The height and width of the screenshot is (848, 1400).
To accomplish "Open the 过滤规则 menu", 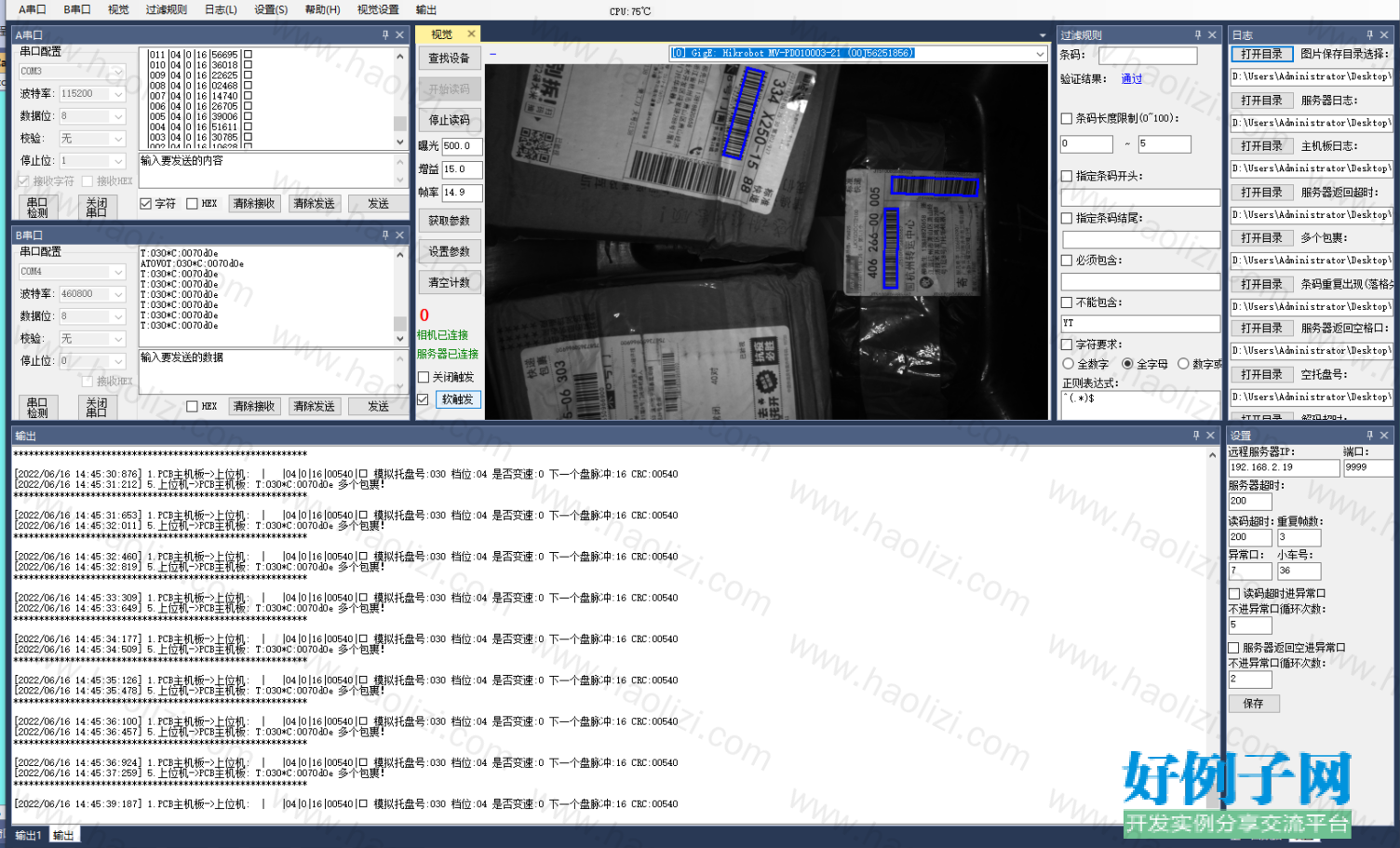I will click(x=166, y=9).
